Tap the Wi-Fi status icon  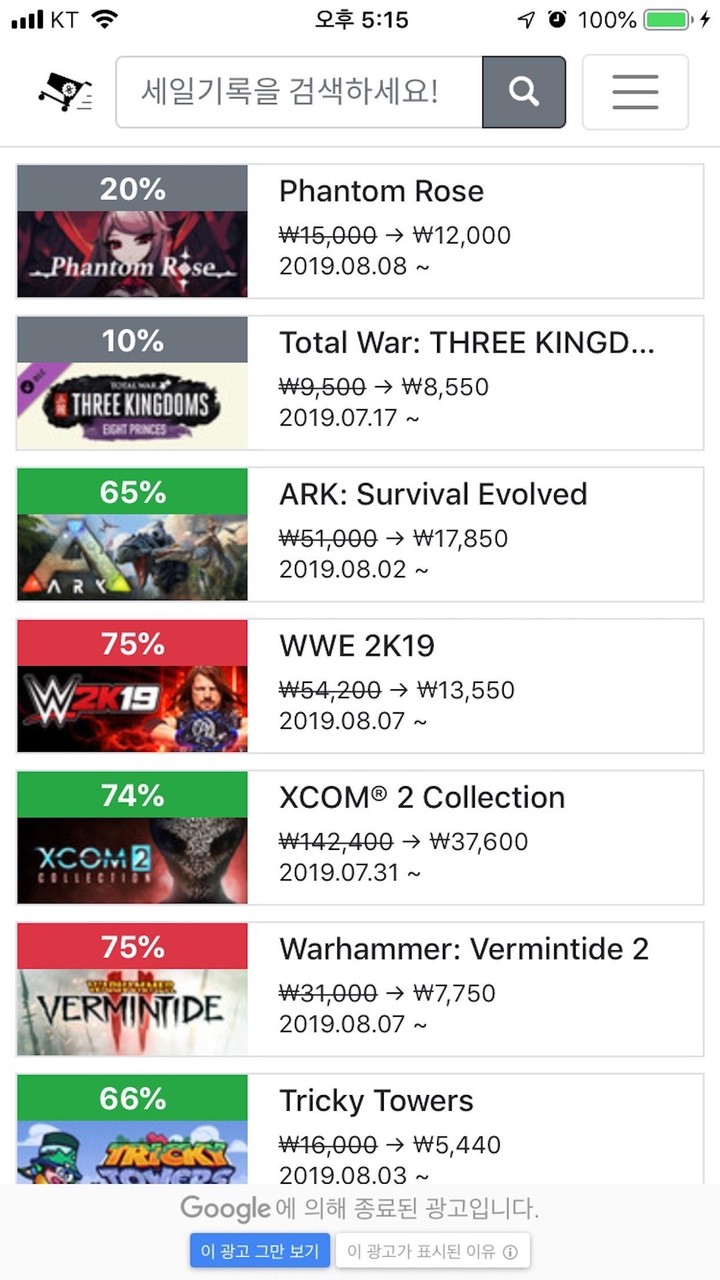[x=103, y=20]
